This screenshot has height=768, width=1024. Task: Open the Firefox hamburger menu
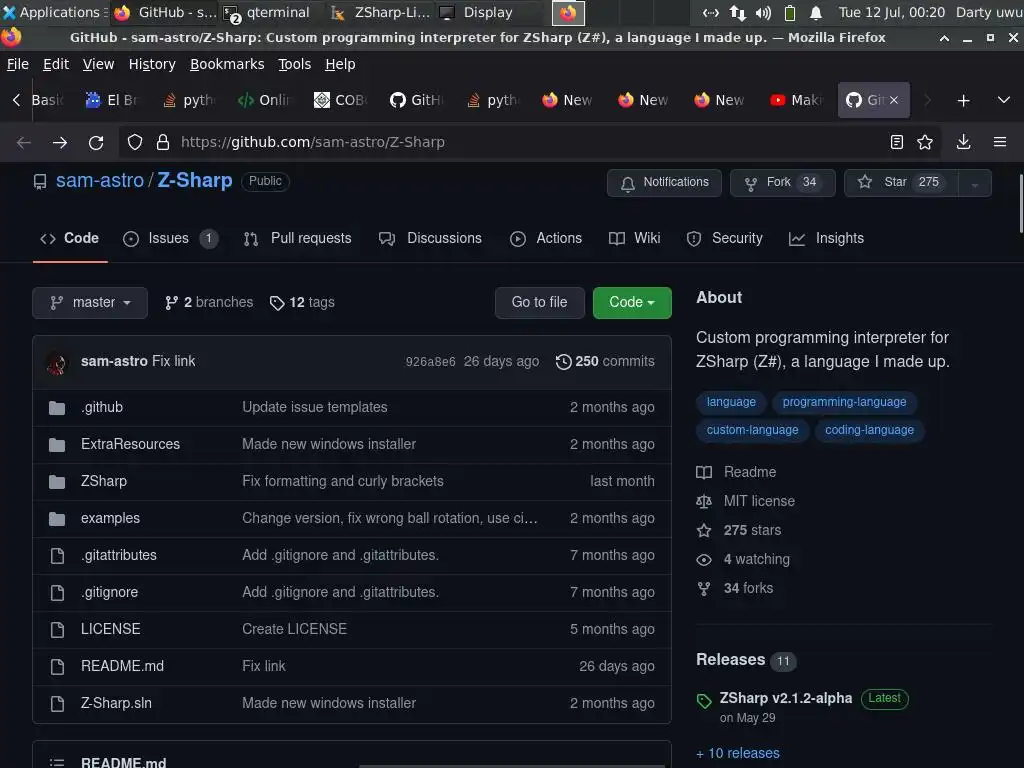tap(1000, 142)
